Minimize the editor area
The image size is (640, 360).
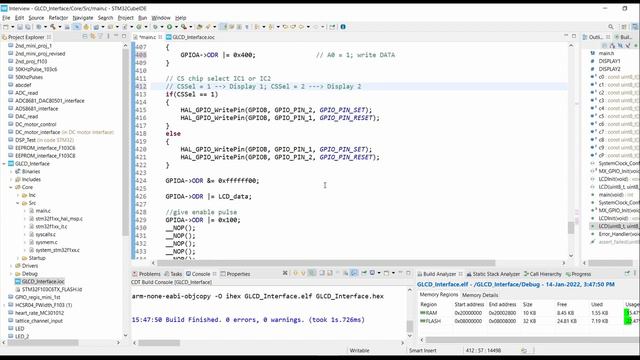coord(566,36)
